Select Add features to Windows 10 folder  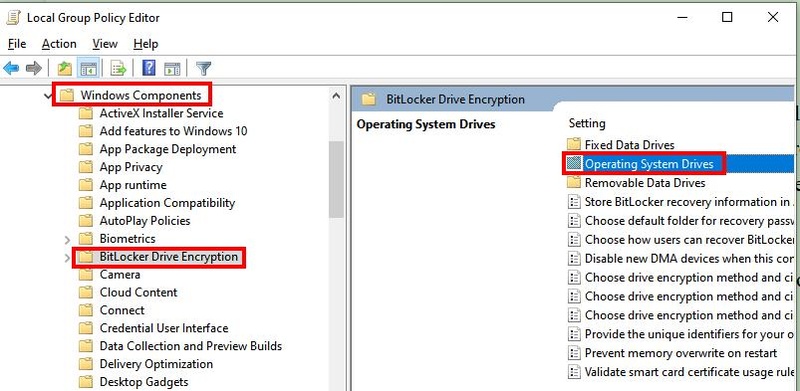(x=173, y=131)
